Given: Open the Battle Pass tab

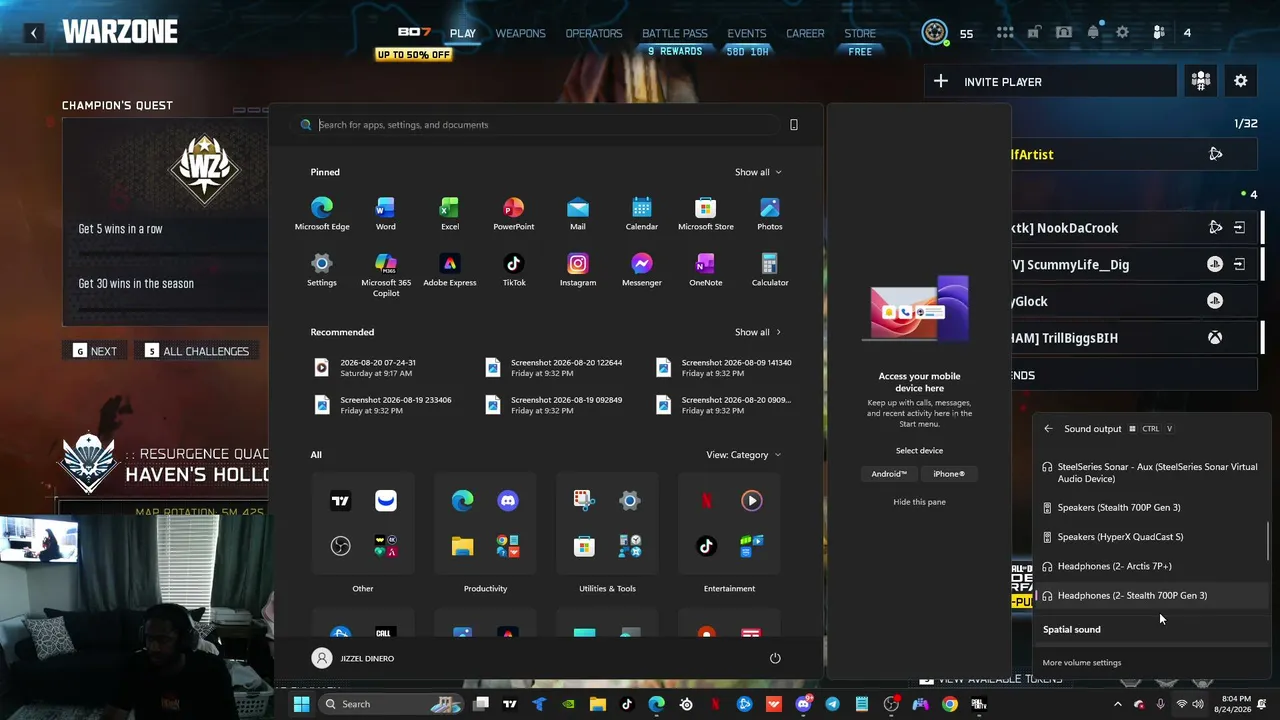Looking at the screenshot, I should [x=675, y=33].
